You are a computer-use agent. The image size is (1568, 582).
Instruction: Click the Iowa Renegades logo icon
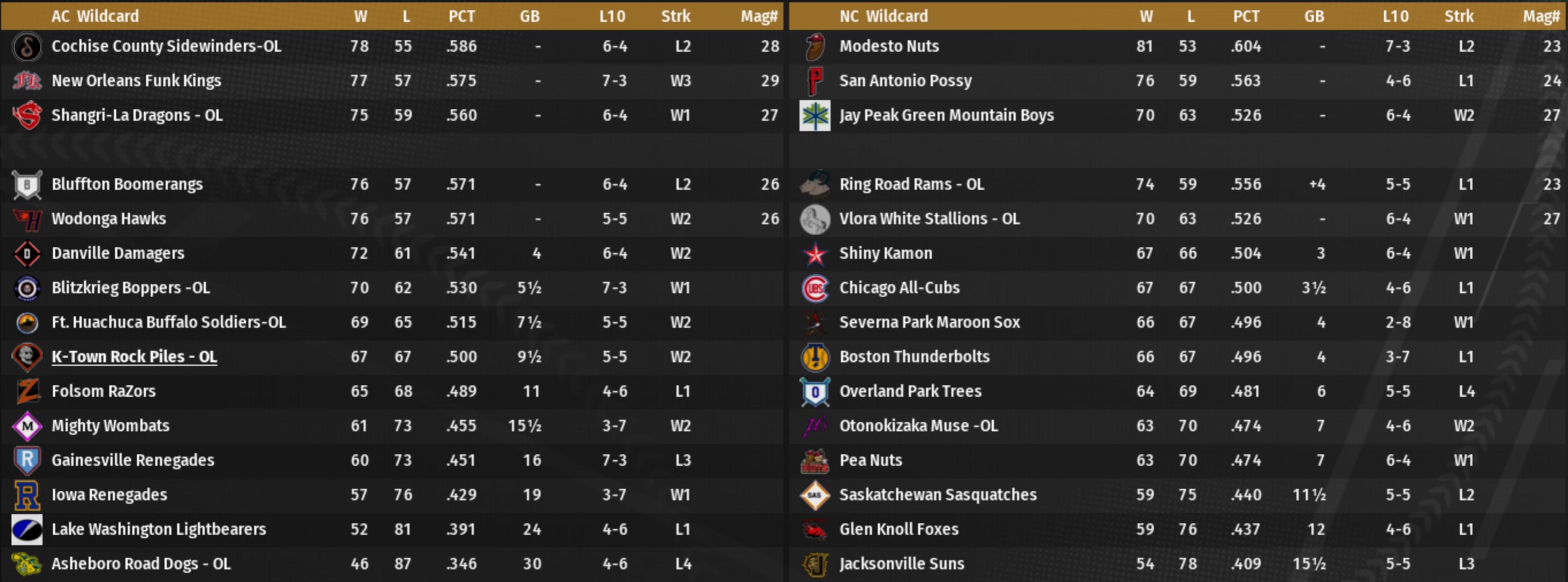tap(27, 495)
